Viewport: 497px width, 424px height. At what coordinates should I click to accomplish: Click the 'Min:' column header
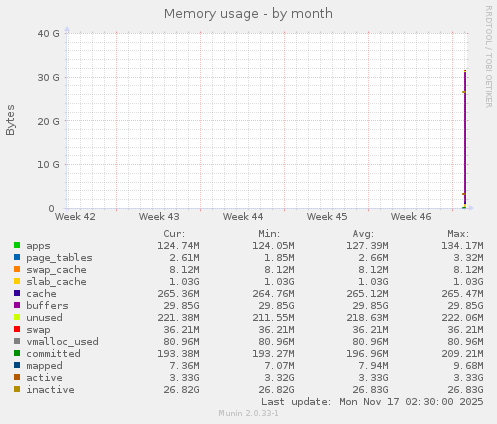(x=269, y=234)
